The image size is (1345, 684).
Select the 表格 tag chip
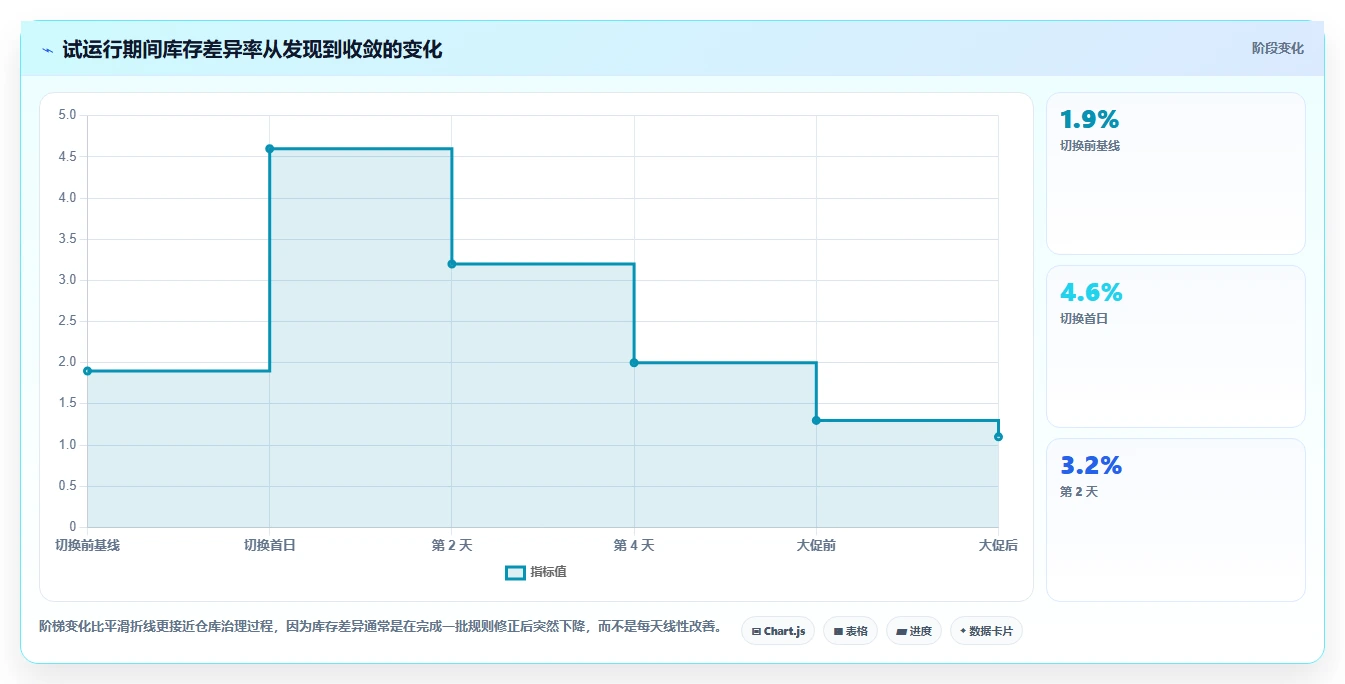click(850, 631)
